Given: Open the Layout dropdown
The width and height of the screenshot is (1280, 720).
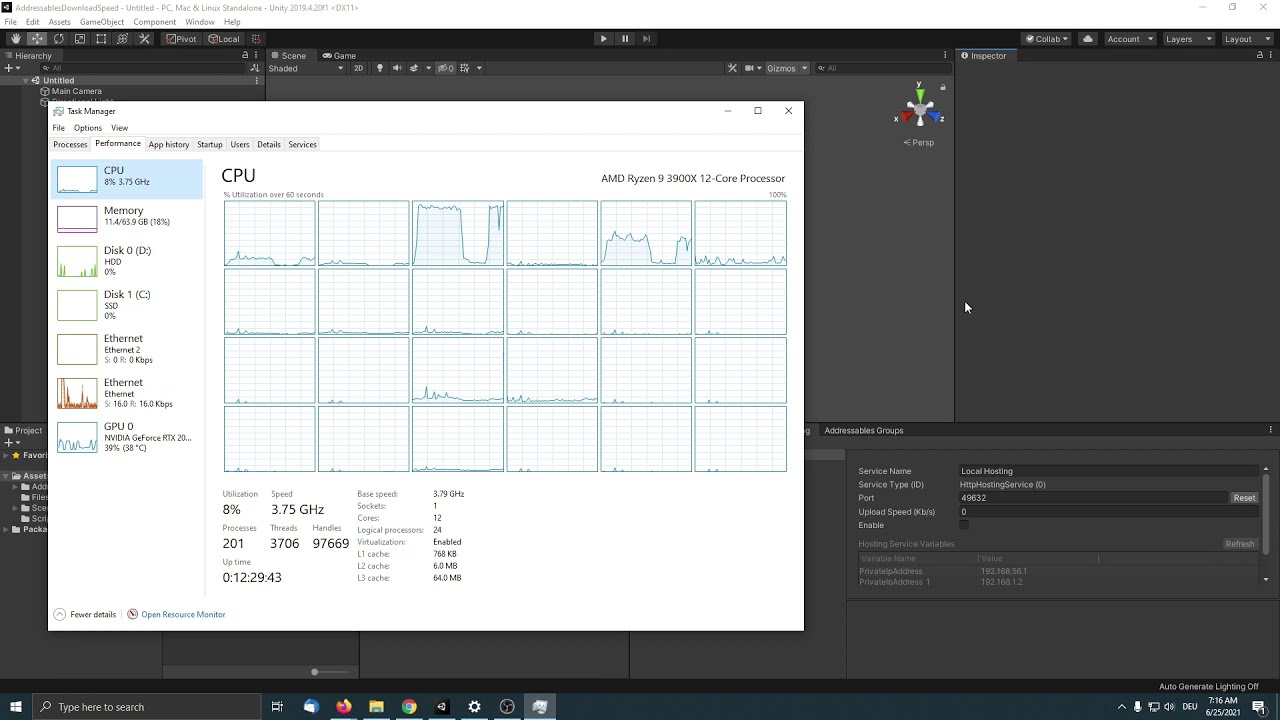Looking at the screenshot, I should 1246,38.
